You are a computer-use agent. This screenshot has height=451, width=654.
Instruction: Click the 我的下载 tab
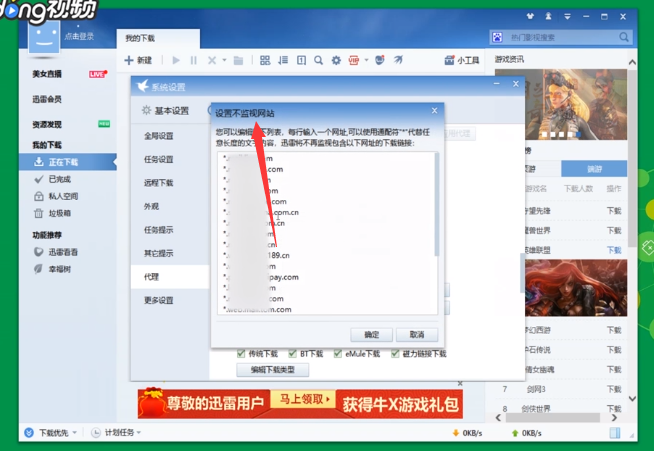(158, 38)
